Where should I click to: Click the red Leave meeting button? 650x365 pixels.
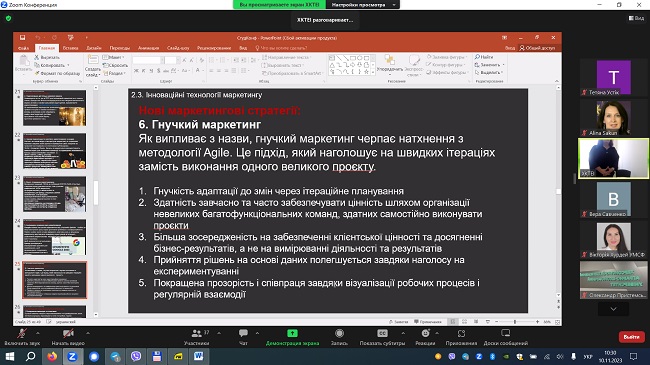[631, 337]
